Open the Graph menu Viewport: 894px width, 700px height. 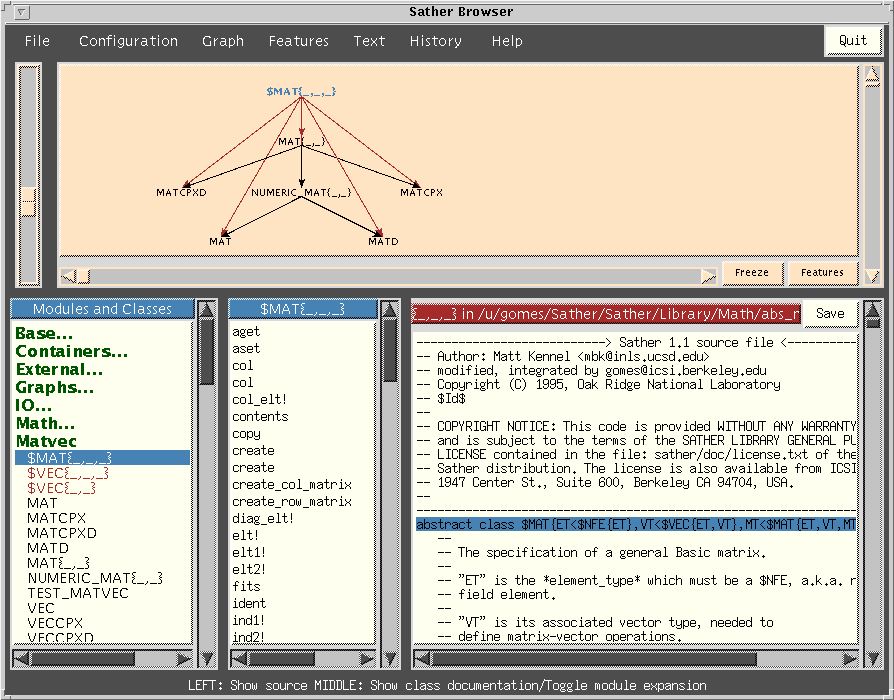click(x=223, y=41)
